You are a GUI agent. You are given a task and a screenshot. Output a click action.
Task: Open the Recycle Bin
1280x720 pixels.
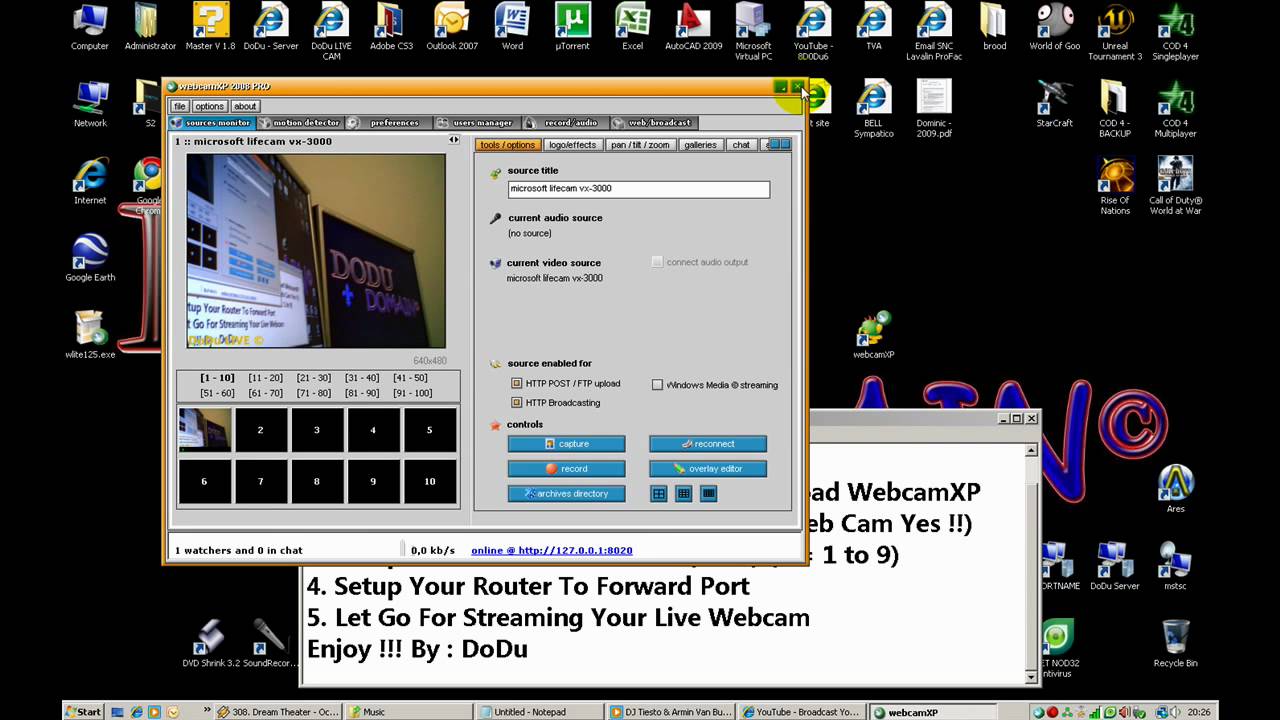1175,644
